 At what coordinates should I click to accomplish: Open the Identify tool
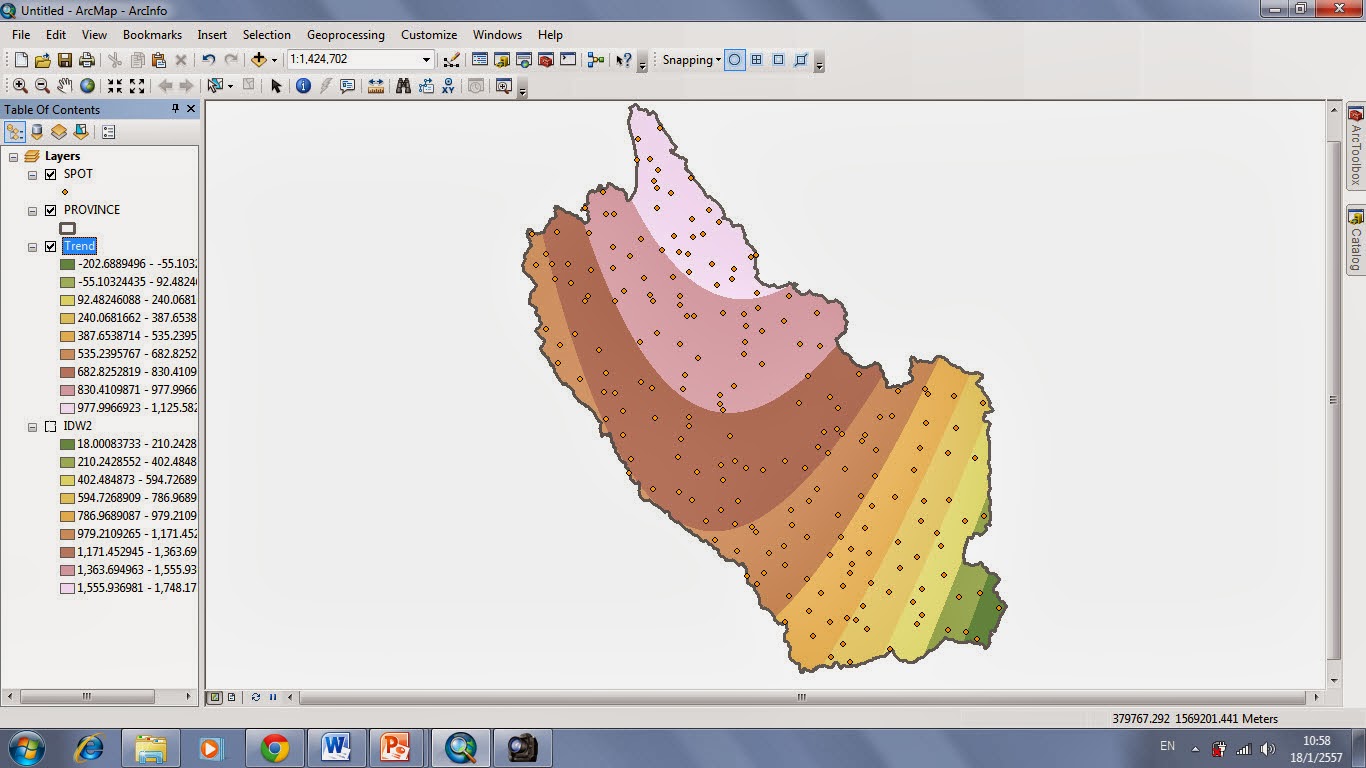[302, 86]
